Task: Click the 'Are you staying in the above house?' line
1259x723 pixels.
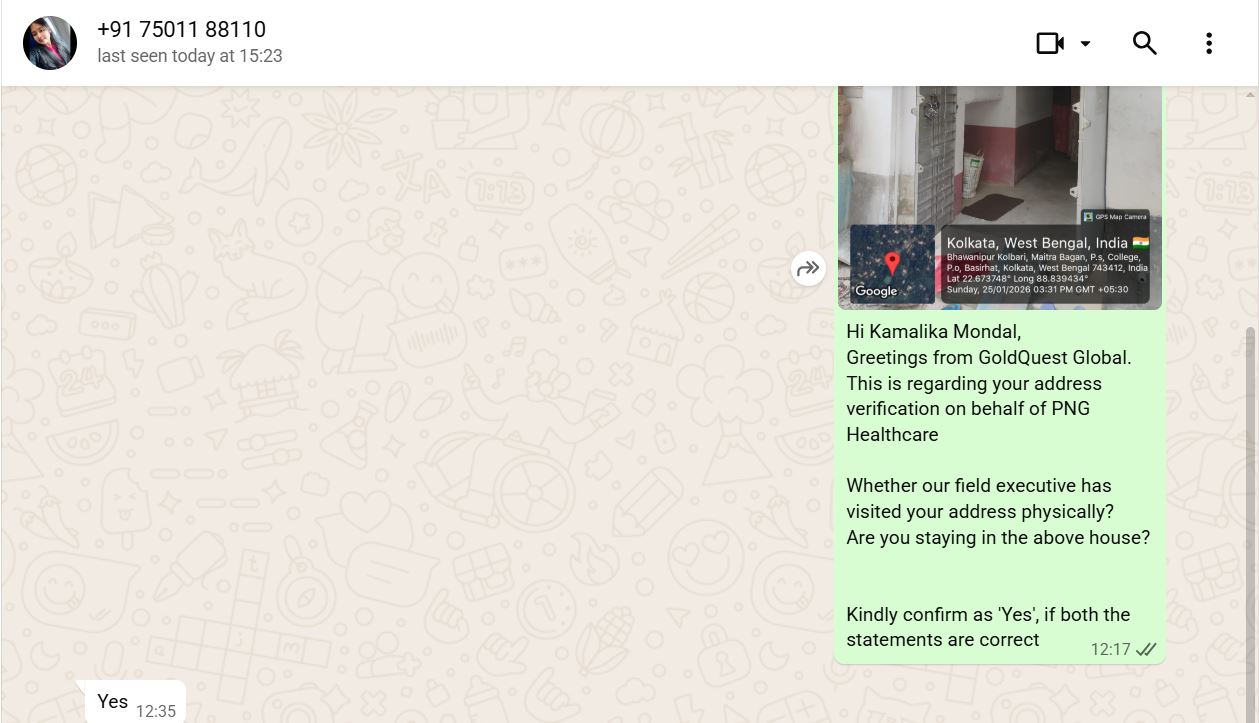Action: pyautogui.click(x=998, y=537)
